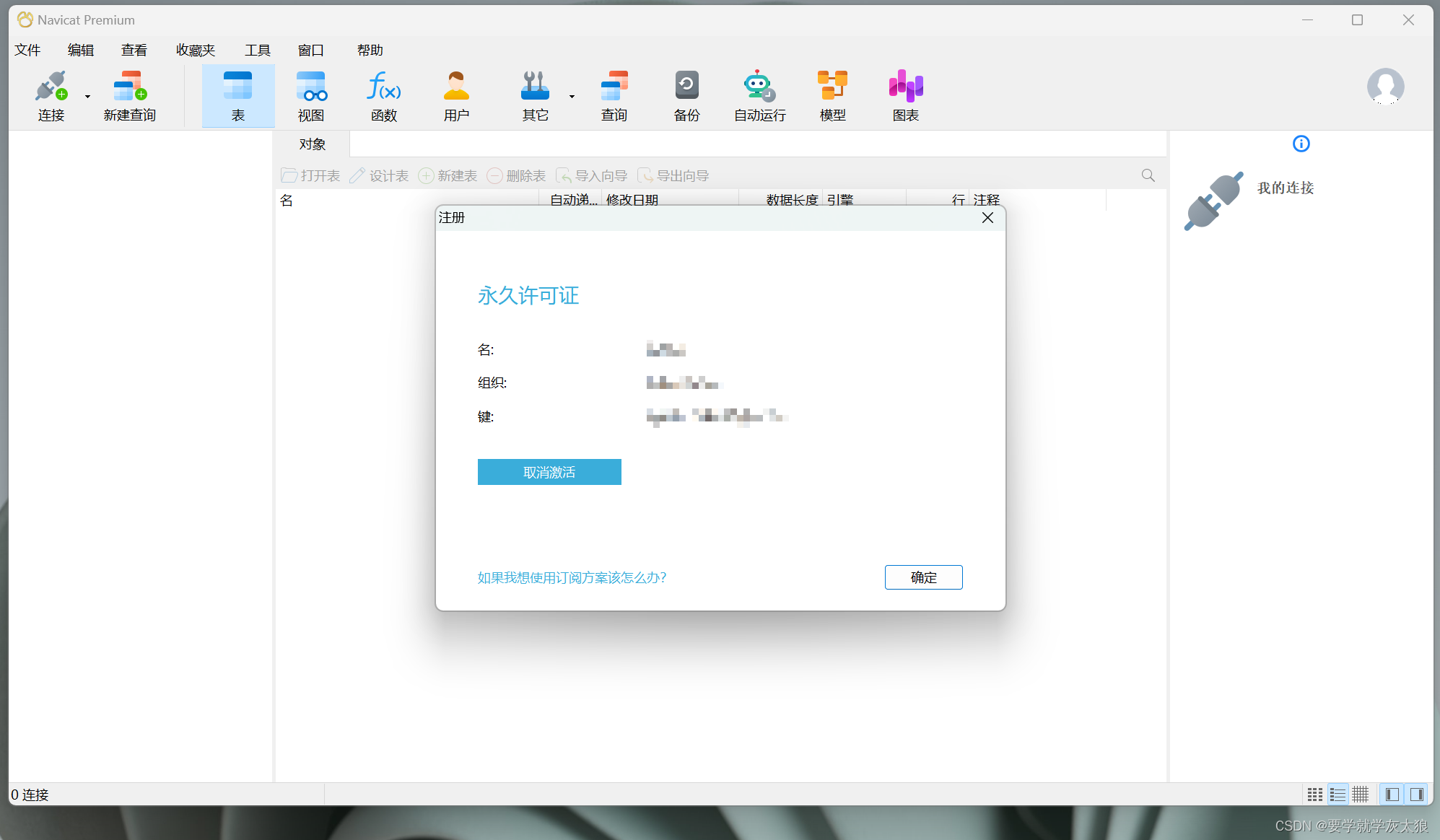The width and height of the screenshot is (1440, 840).
Task: Open the 文件 menu
Action: tap(27, 50)
